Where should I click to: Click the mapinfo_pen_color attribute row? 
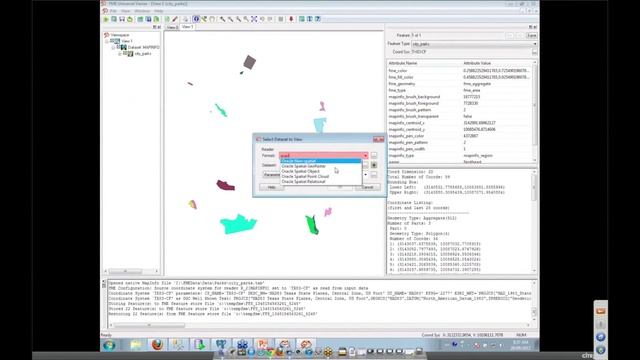460,136
